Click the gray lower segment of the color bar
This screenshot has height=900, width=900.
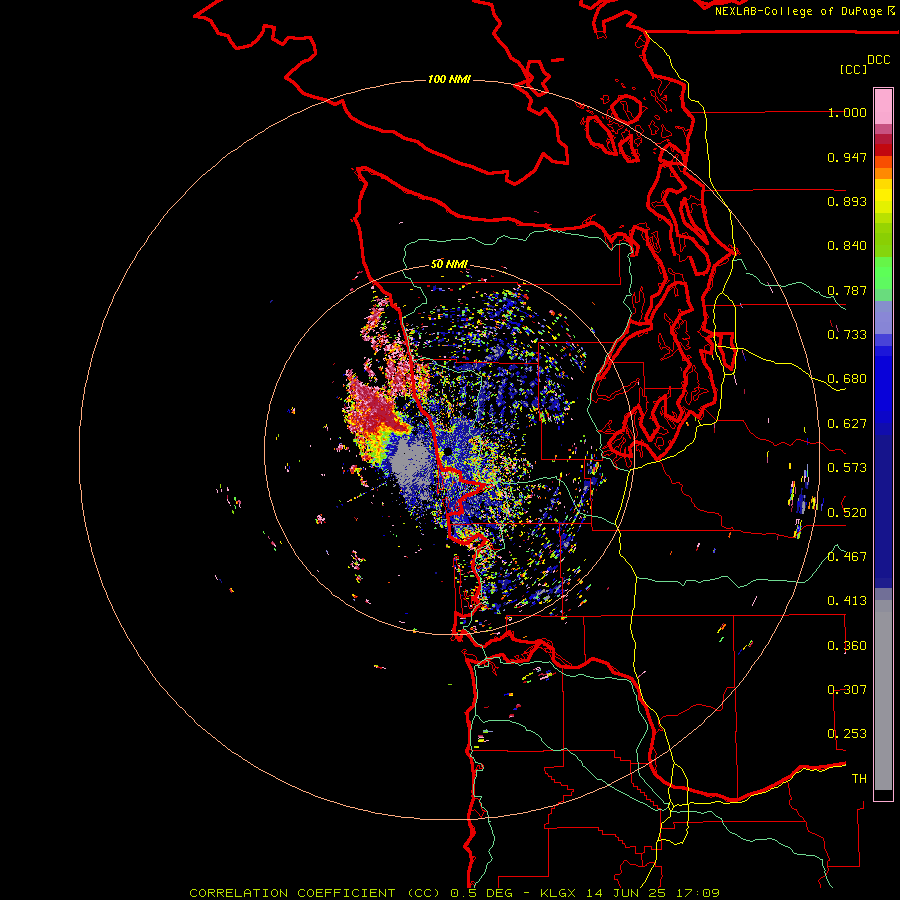click(883, 695)
